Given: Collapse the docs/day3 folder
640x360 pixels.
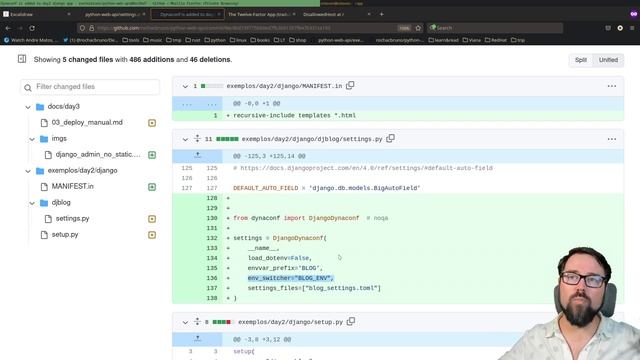Looking at the screenshot, I should 28,107.
